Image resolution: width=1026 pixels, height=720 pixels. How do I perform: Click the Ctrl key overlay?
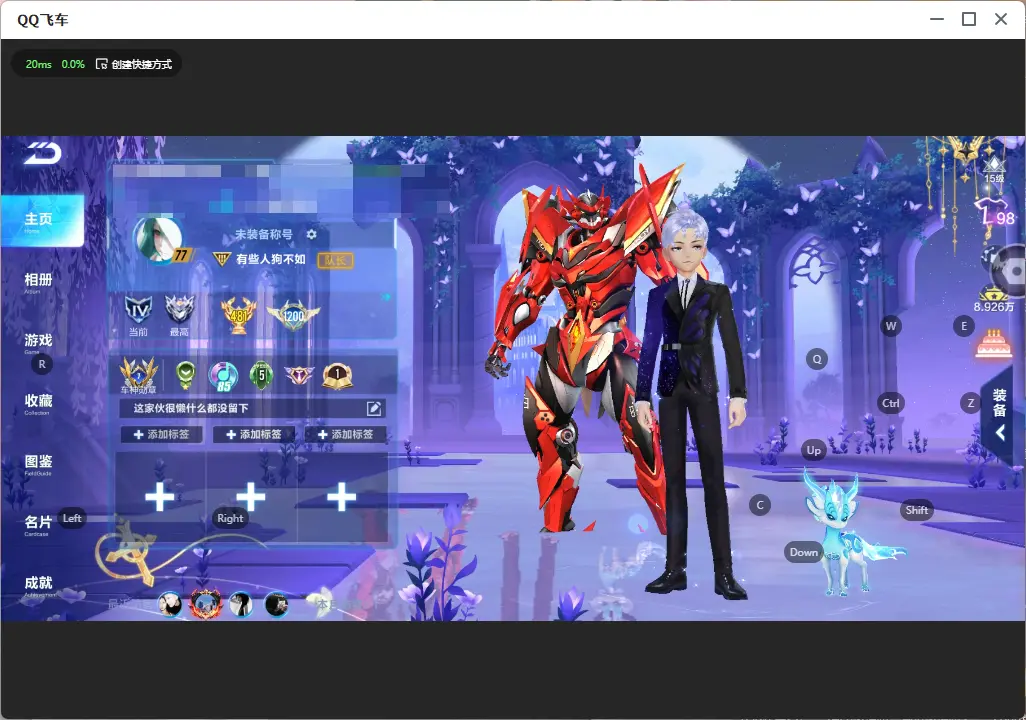[891, 403]
